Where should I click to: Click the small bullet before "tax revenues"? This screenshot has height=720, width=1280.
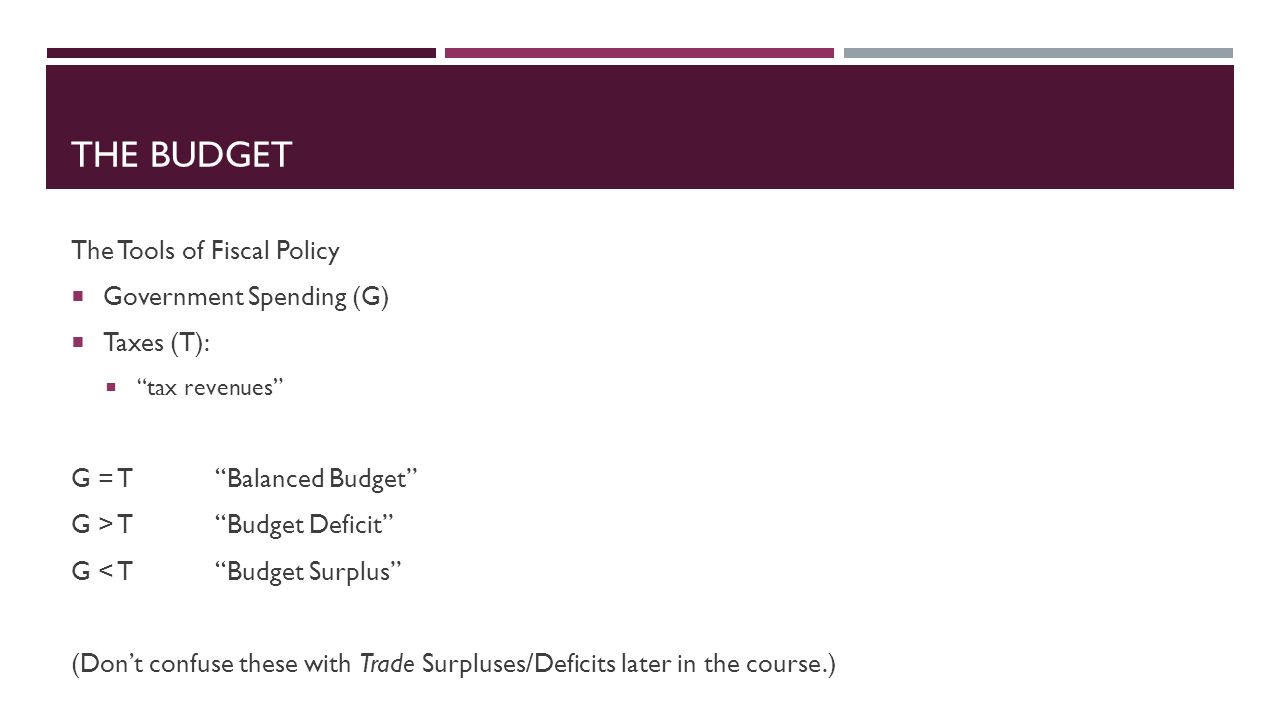click(111, 388)
